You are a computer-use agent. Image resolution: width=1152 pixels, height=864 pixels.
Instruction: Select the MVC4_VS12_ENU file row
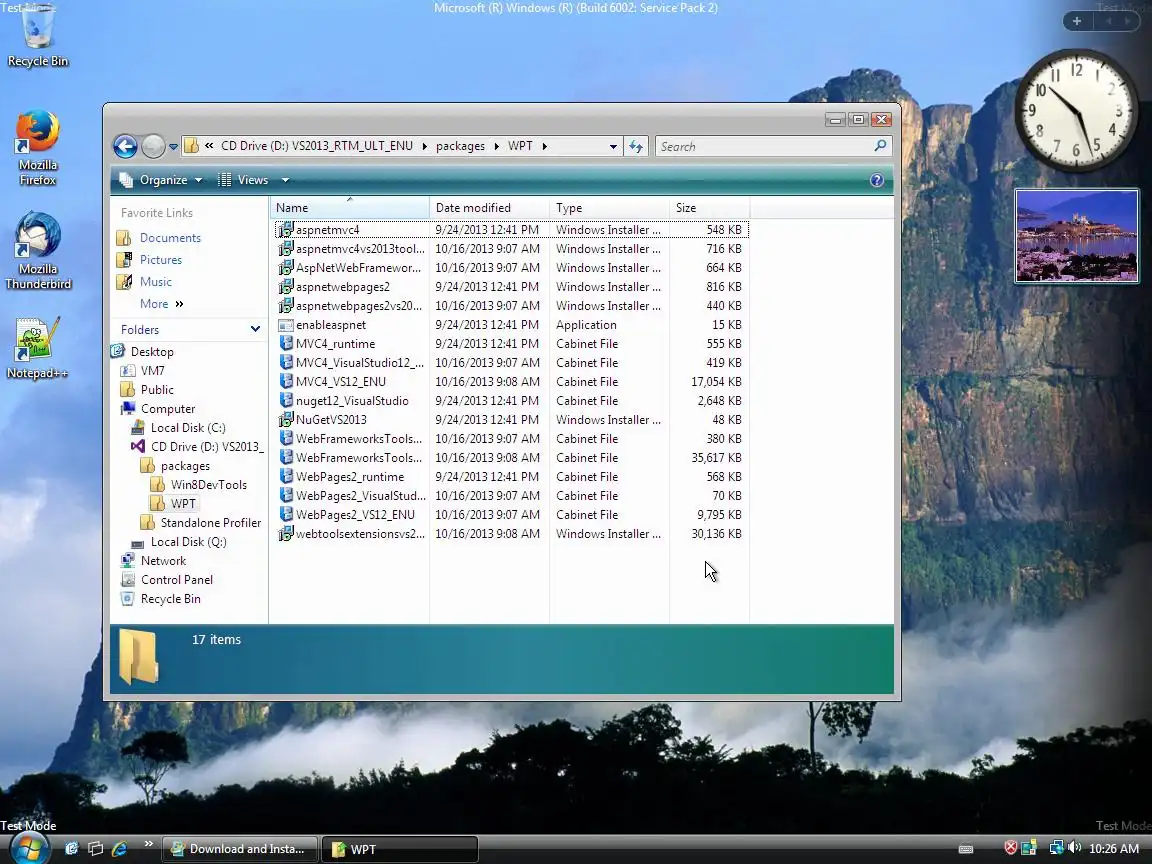tap(511, 381)
